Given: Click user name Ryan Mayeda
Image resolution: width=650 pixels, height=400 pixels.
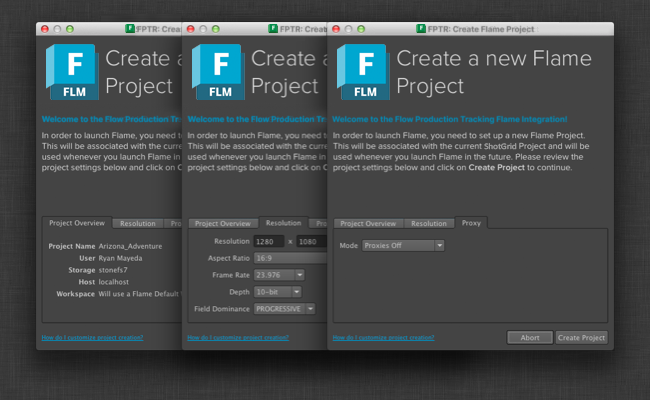Looking at the screenshot, I should pyautogui.click(x=120, y=258).
